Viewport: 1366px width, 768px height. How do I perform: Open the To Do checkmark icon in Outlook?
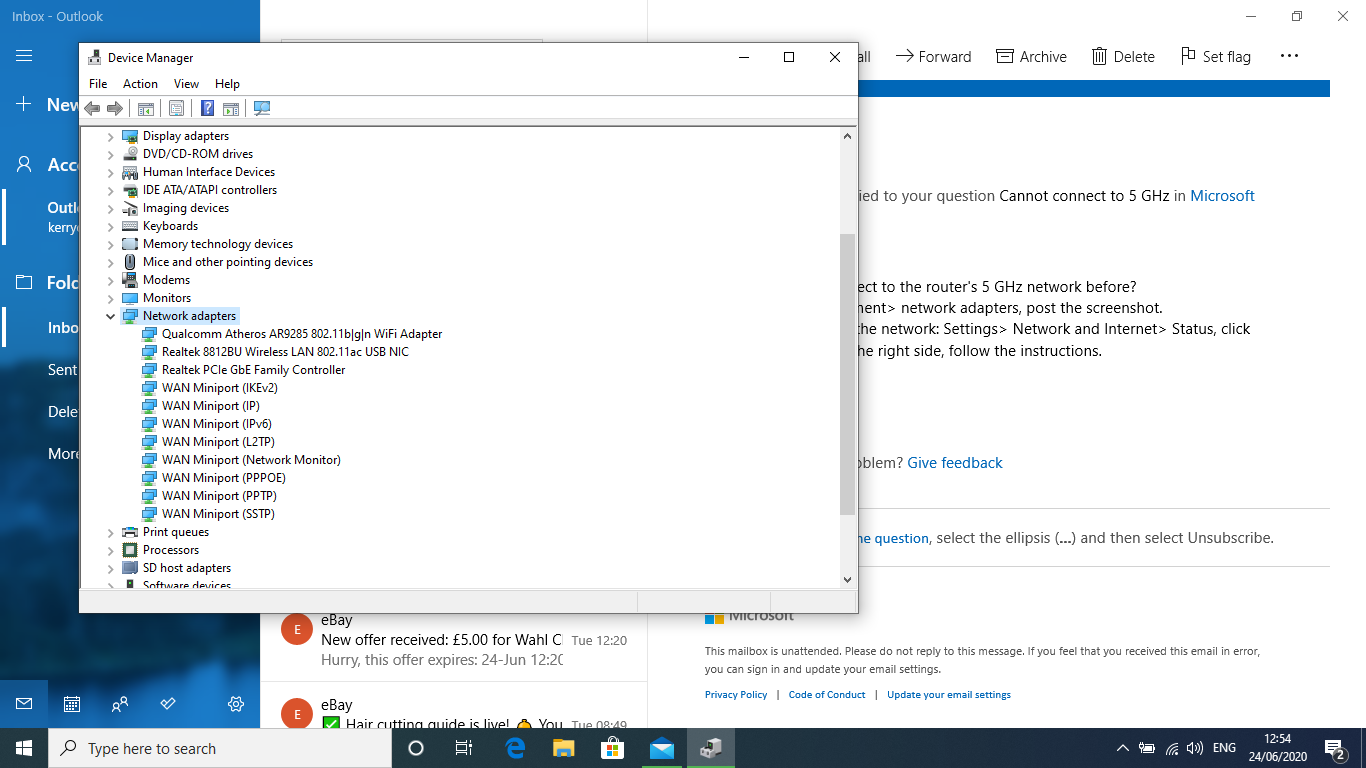[168, 704]
